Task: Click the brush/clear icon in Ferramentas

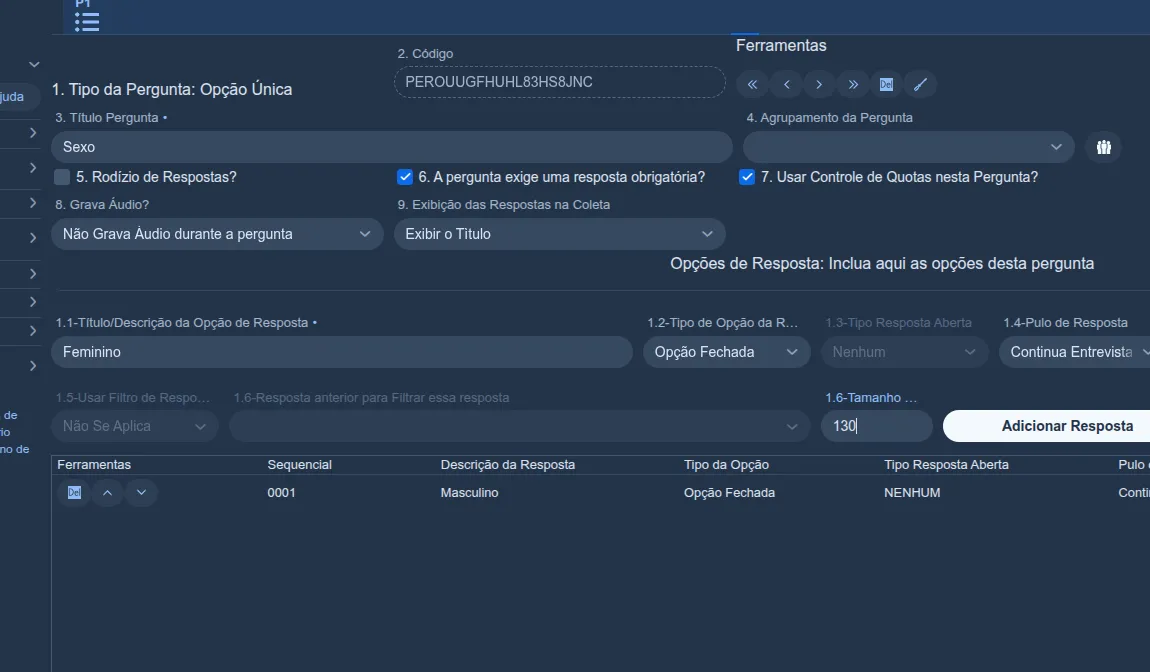Action: [920, 84]
